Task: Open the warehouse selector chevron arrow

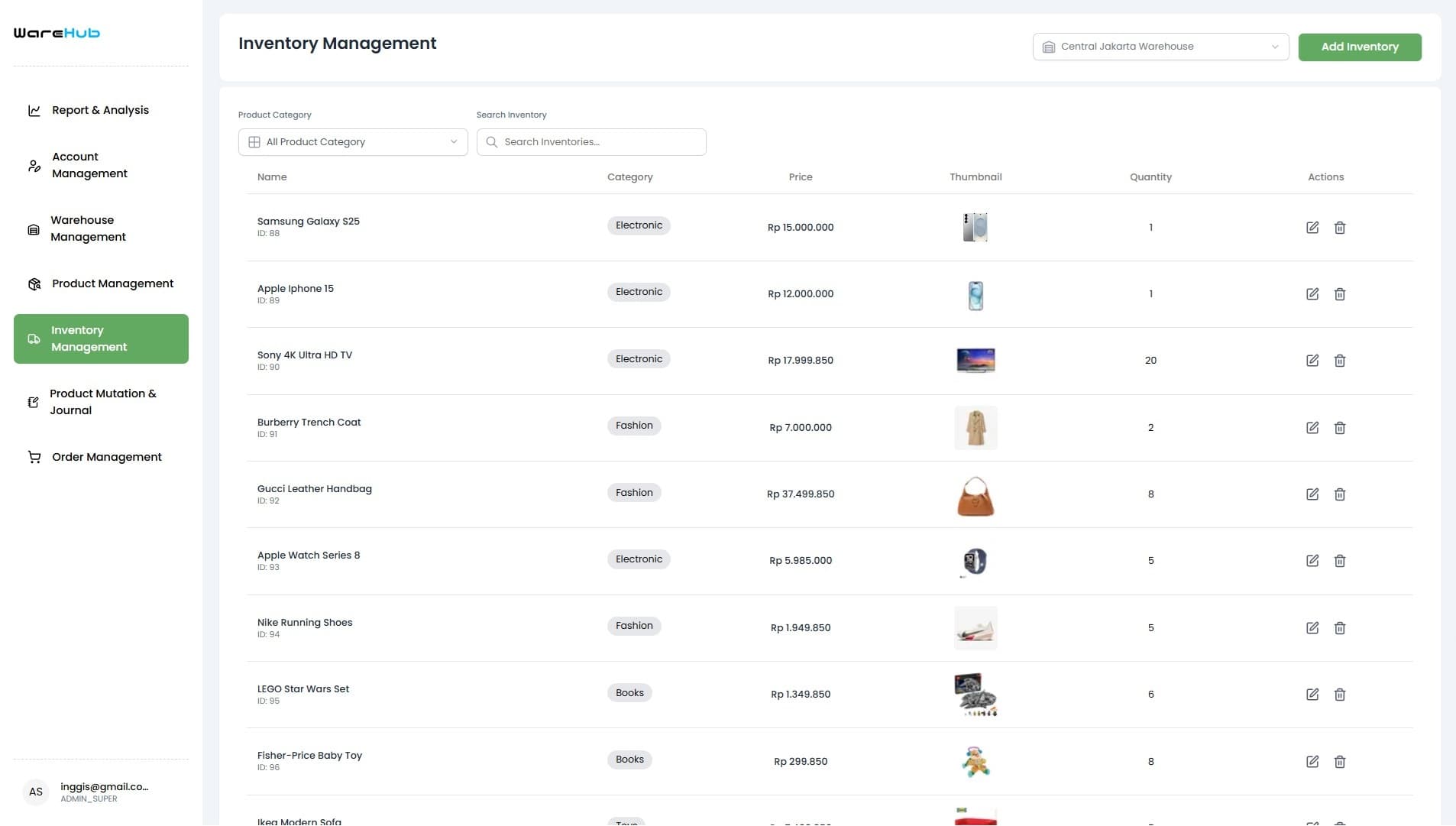Action: point(1274,46)
